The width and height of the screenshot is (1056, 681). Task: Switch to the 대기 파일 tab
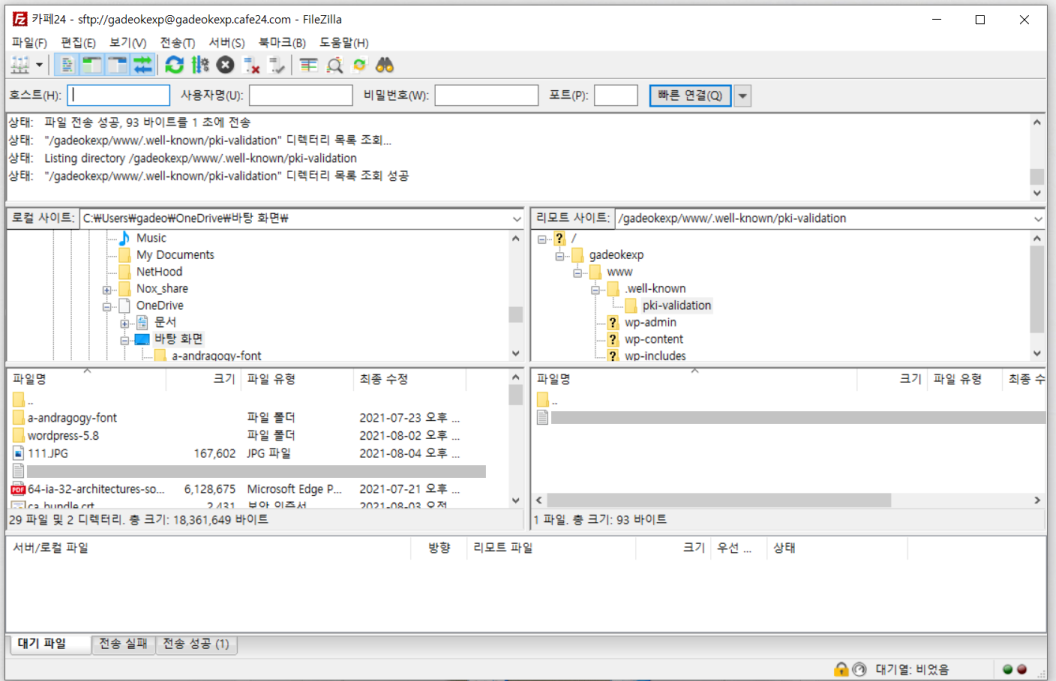point(51,644)
